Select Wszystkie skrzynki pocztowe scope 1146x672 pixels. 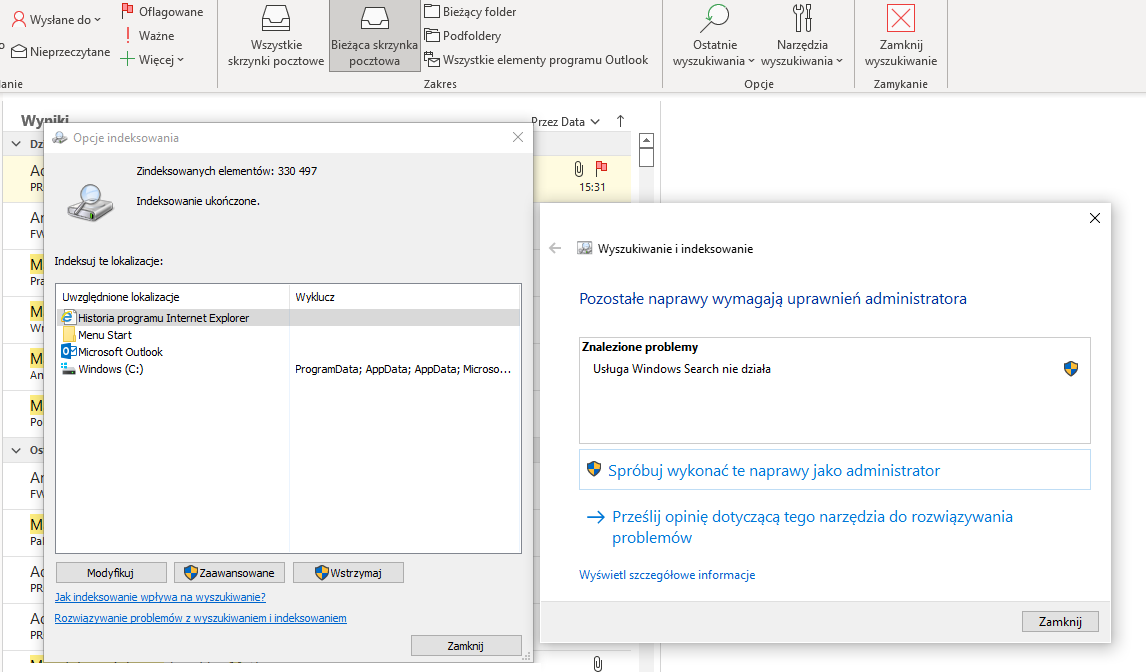click(x=276, y=36)
